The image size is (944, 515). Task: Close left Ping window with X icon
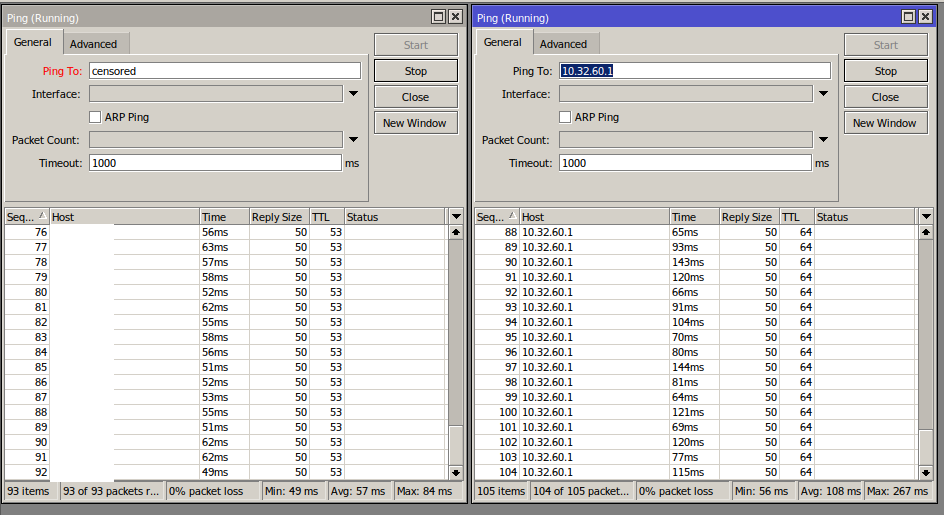[456, 17]
